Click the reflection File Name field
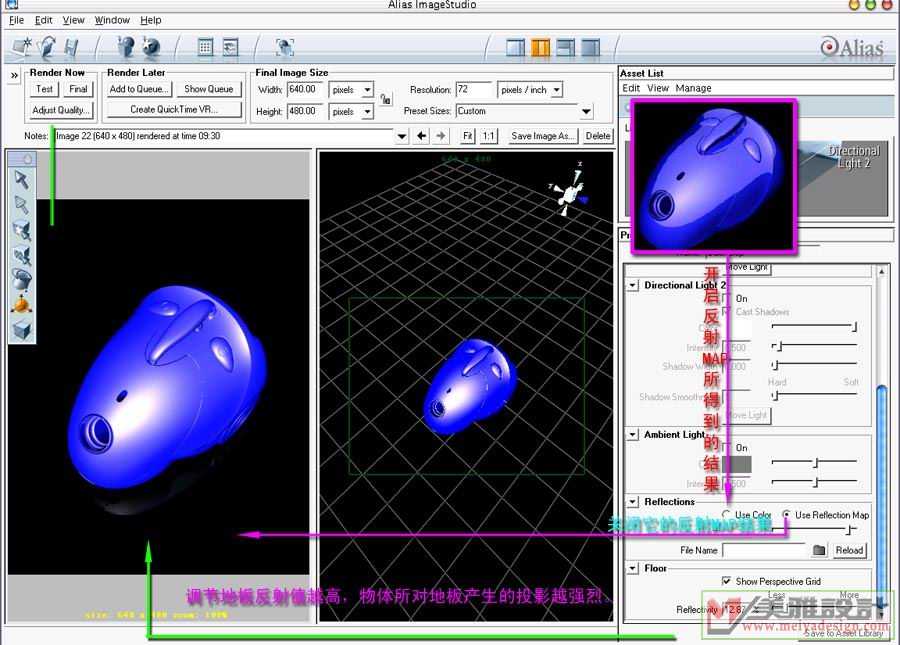The image size is (900, 645). tap(765, 550)
